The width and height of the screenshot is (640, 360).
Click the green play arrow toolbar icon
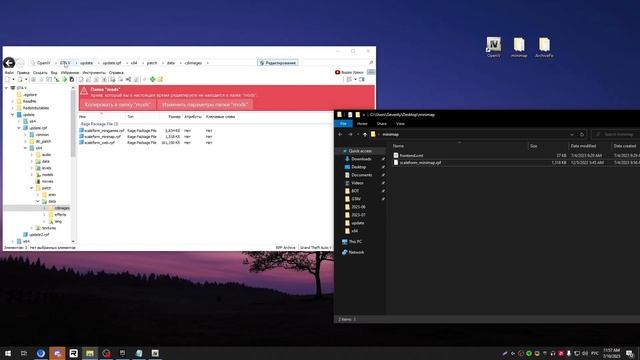point(64,79)
